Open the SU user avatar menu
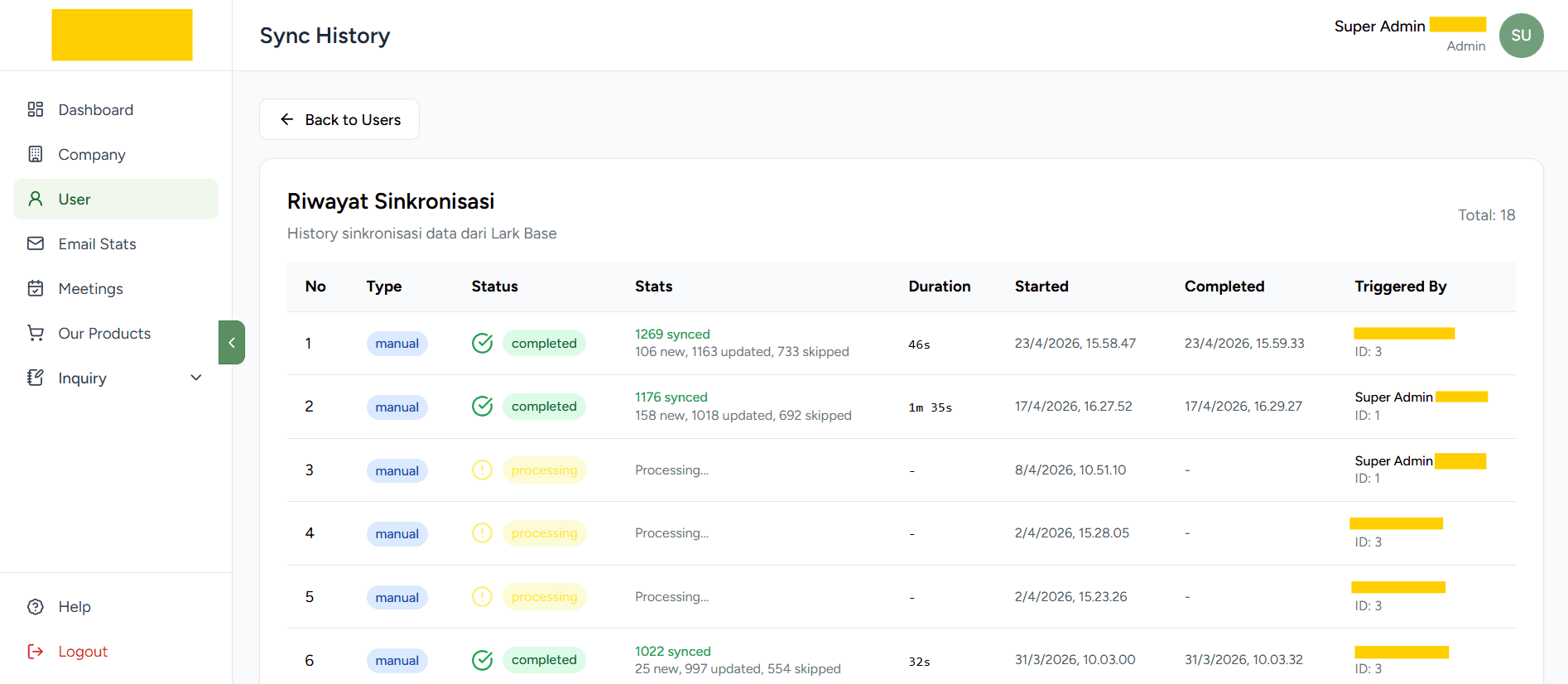Screen dimensions: 1568x684 coord(1521,36)
